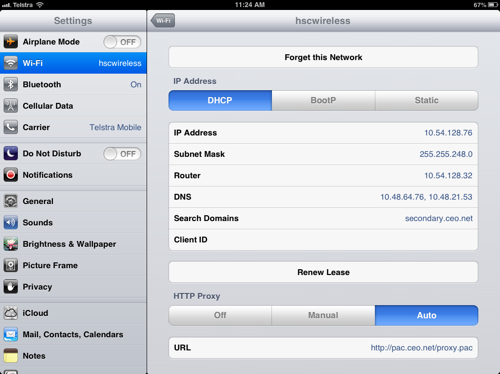500x374 pixels.
Task: Tap the Settings sidebar title
Action: click(73, 21)
